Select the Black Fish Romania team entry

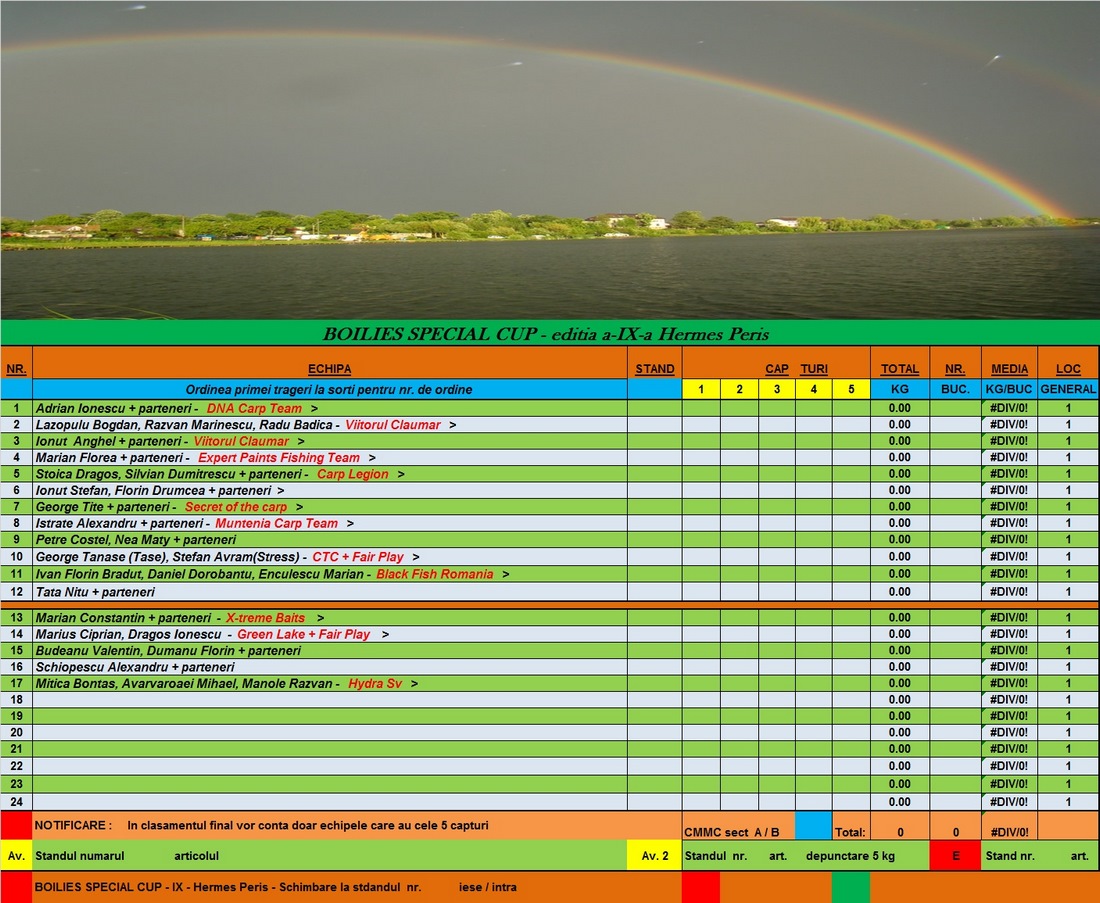click(x=434, y=574)
